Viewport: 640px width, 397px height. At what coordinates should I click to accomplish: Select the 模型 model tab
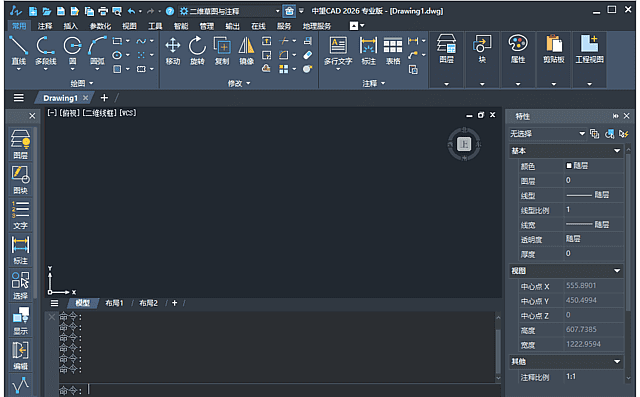pyautogui.click(x=82, y=303)
